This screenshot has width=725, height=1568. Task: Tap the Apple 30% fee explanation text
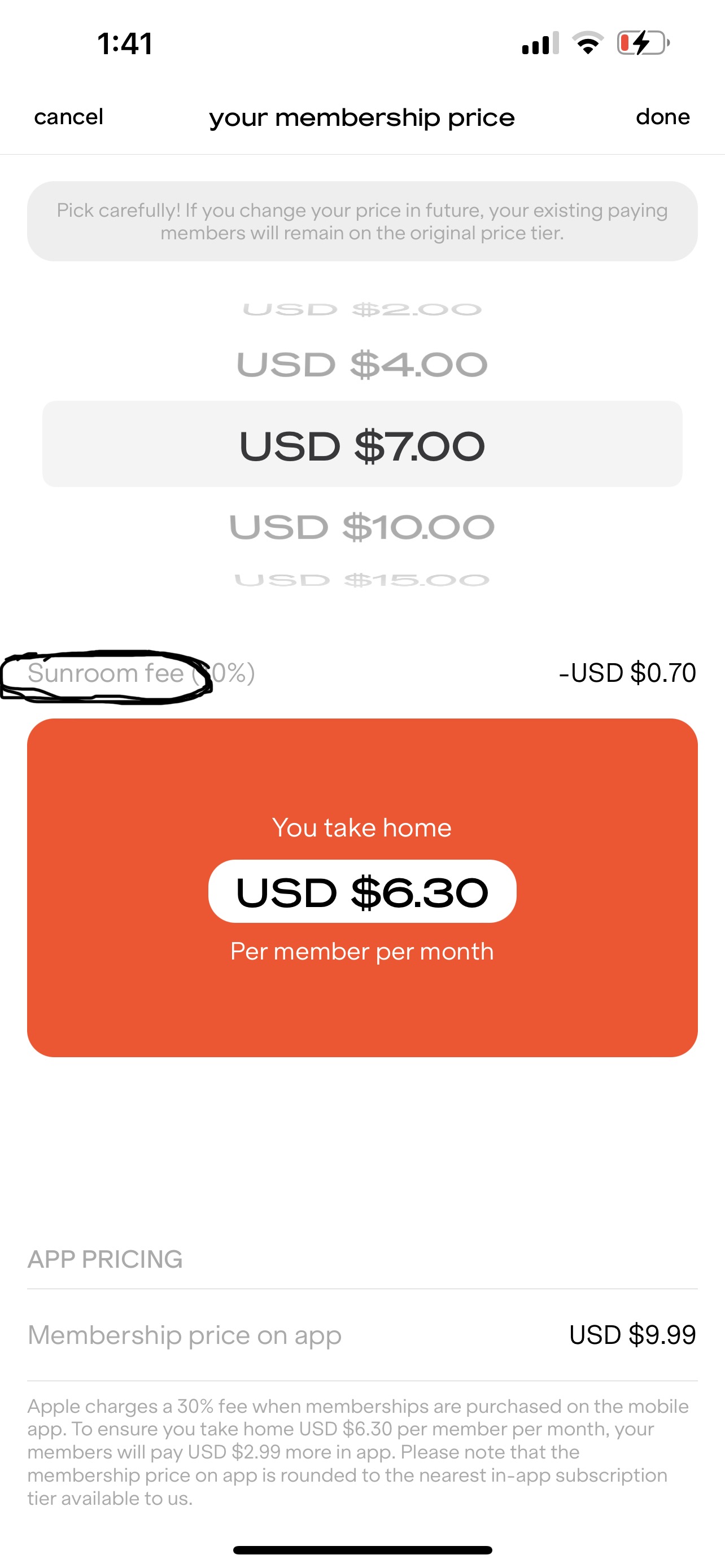tap(359, 1452)
